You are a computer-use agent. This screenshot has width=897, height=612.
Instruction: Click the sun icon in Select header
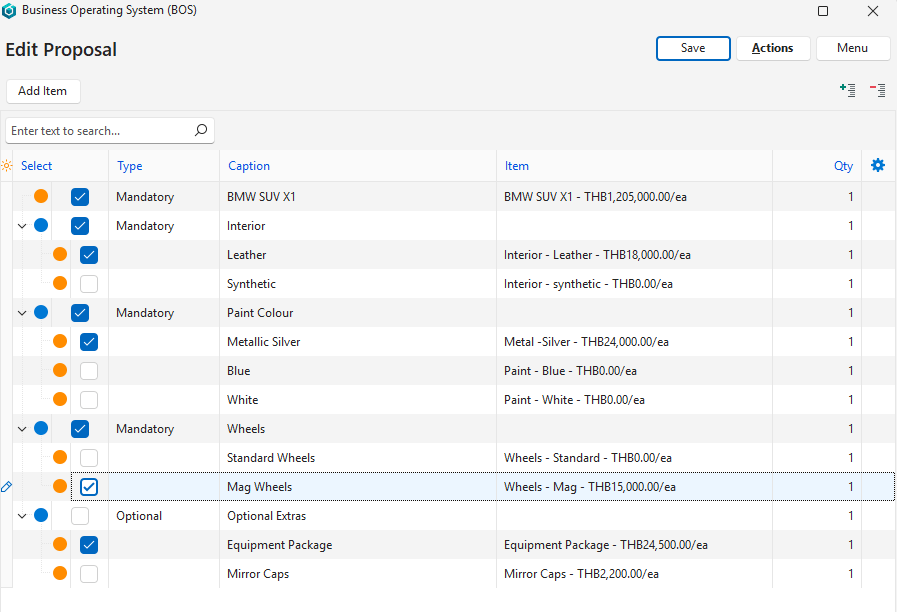click(x=8, y=166)
